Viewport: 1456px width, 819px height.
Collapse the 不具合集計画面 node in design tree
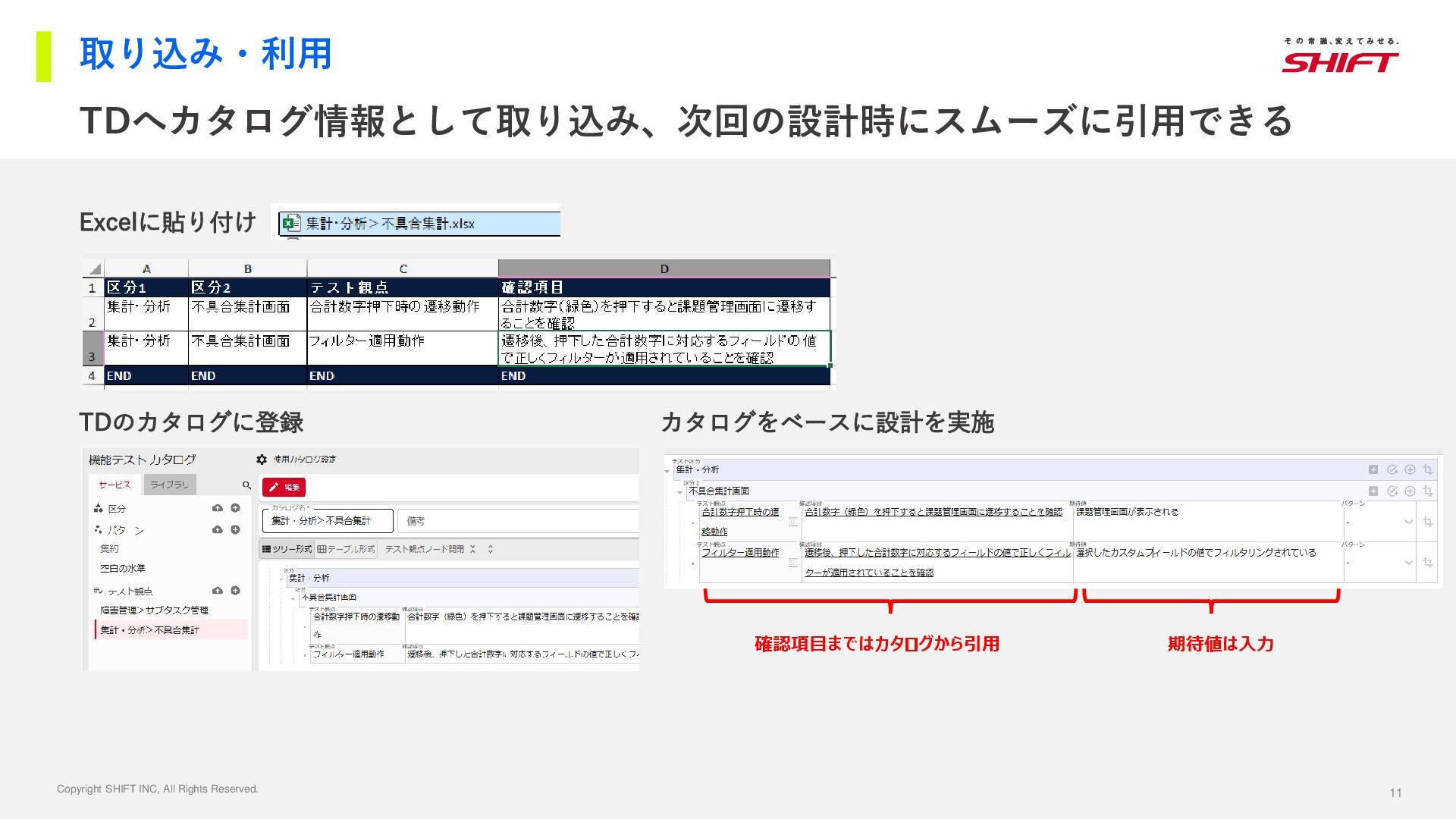[x=679, y=492]
